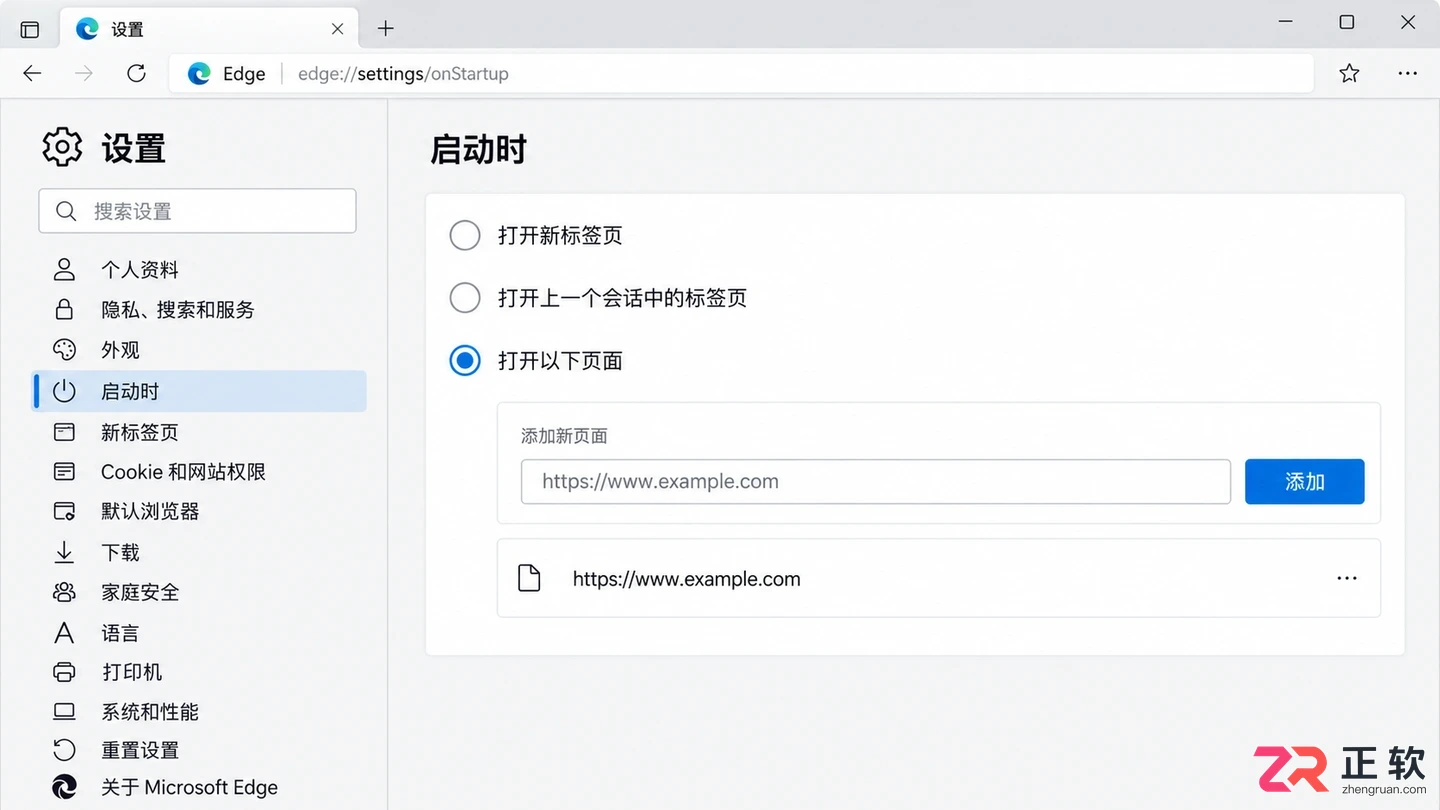
Task: Open 默认浏览器 settings section
Action: pyautogui.click(x=200, y=511)
